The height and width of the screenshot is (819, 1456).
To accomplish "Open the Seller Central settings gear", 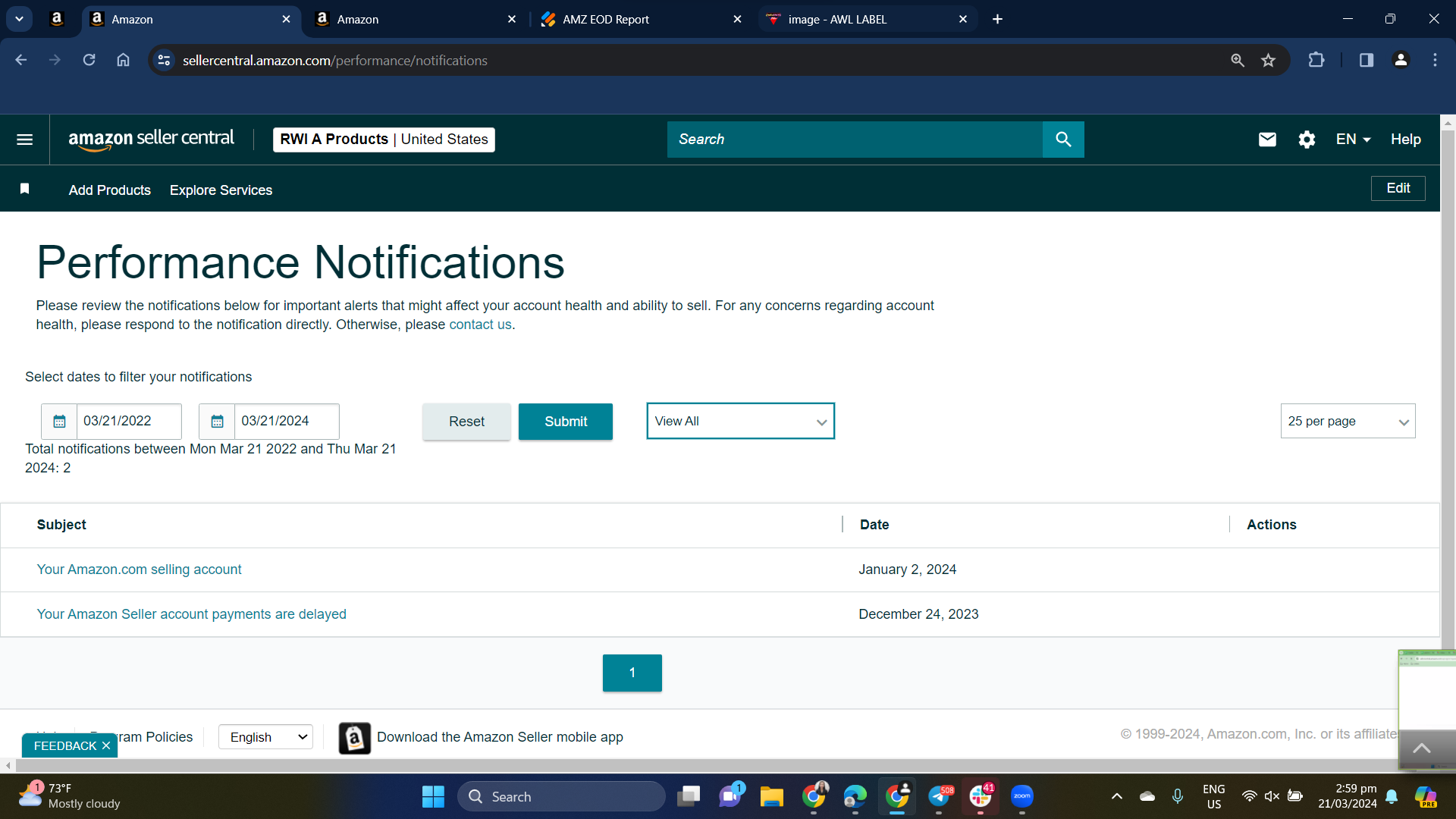I will (1307, 140).
